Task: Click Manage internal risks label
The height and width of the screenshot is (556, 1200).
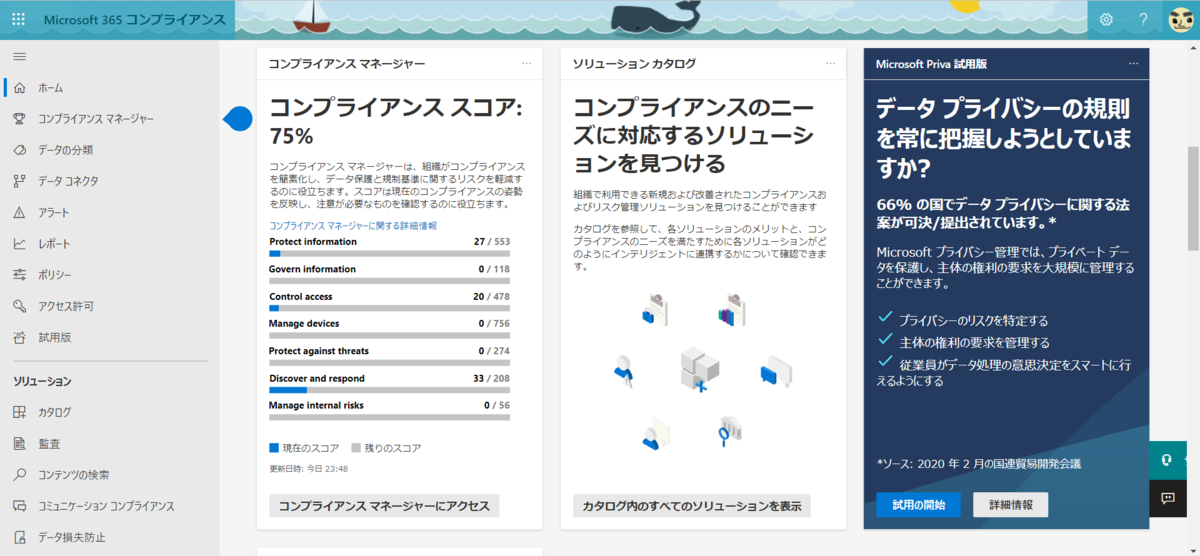Action: 316,405
